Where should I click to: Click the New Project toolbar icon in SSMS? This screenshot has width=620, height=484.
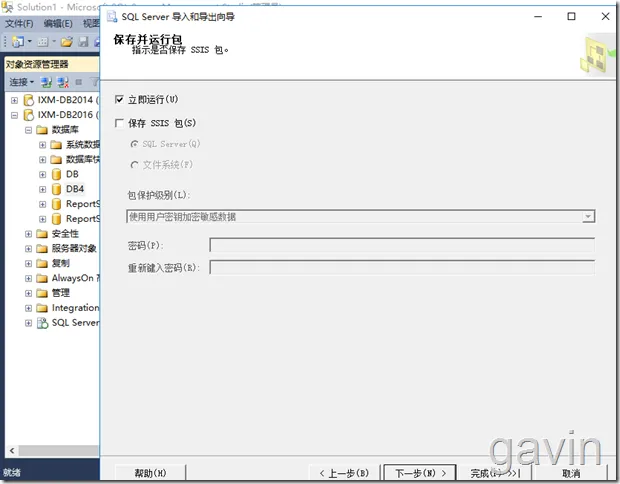(x=18, y=41)
